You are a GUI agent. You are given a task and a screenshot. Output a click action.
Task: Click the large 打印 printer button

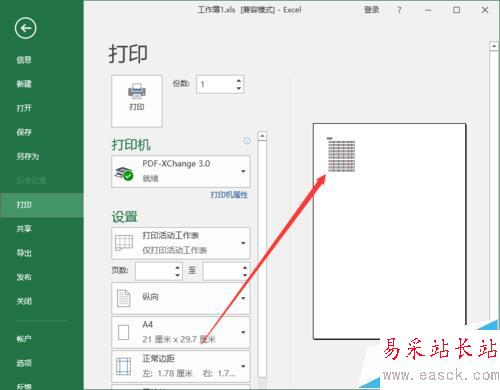pos(137,101)
